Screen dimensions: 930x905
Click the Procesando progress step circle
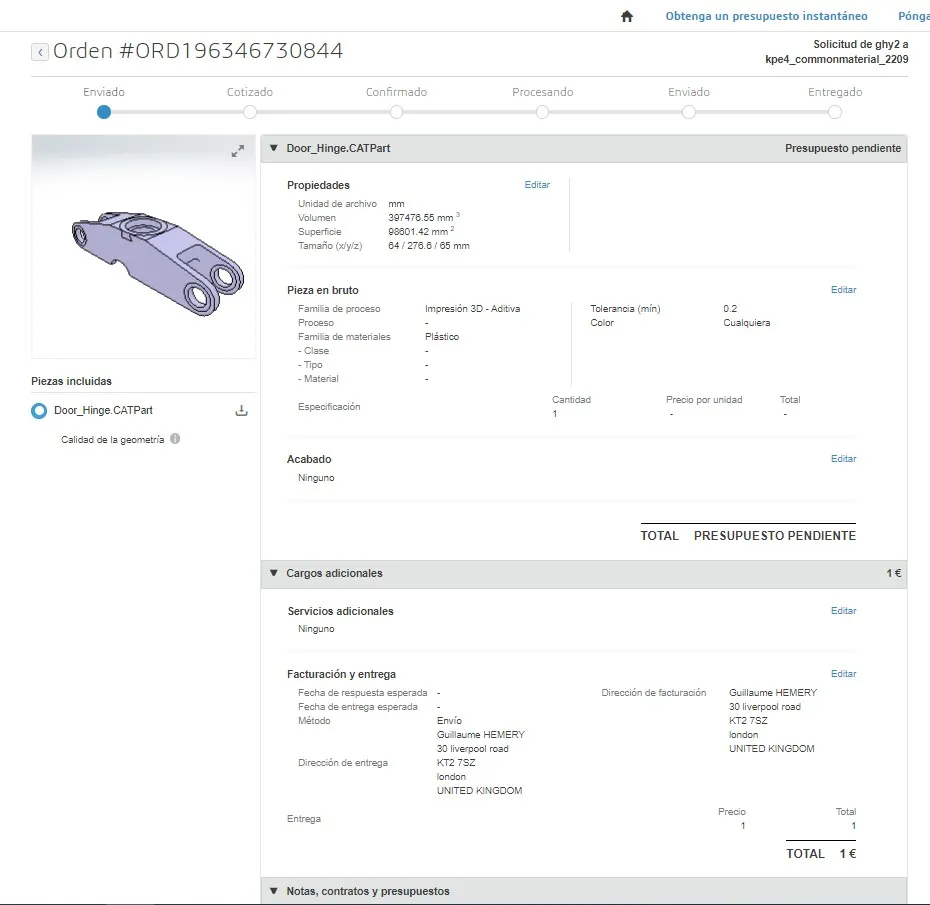(542, 112)
